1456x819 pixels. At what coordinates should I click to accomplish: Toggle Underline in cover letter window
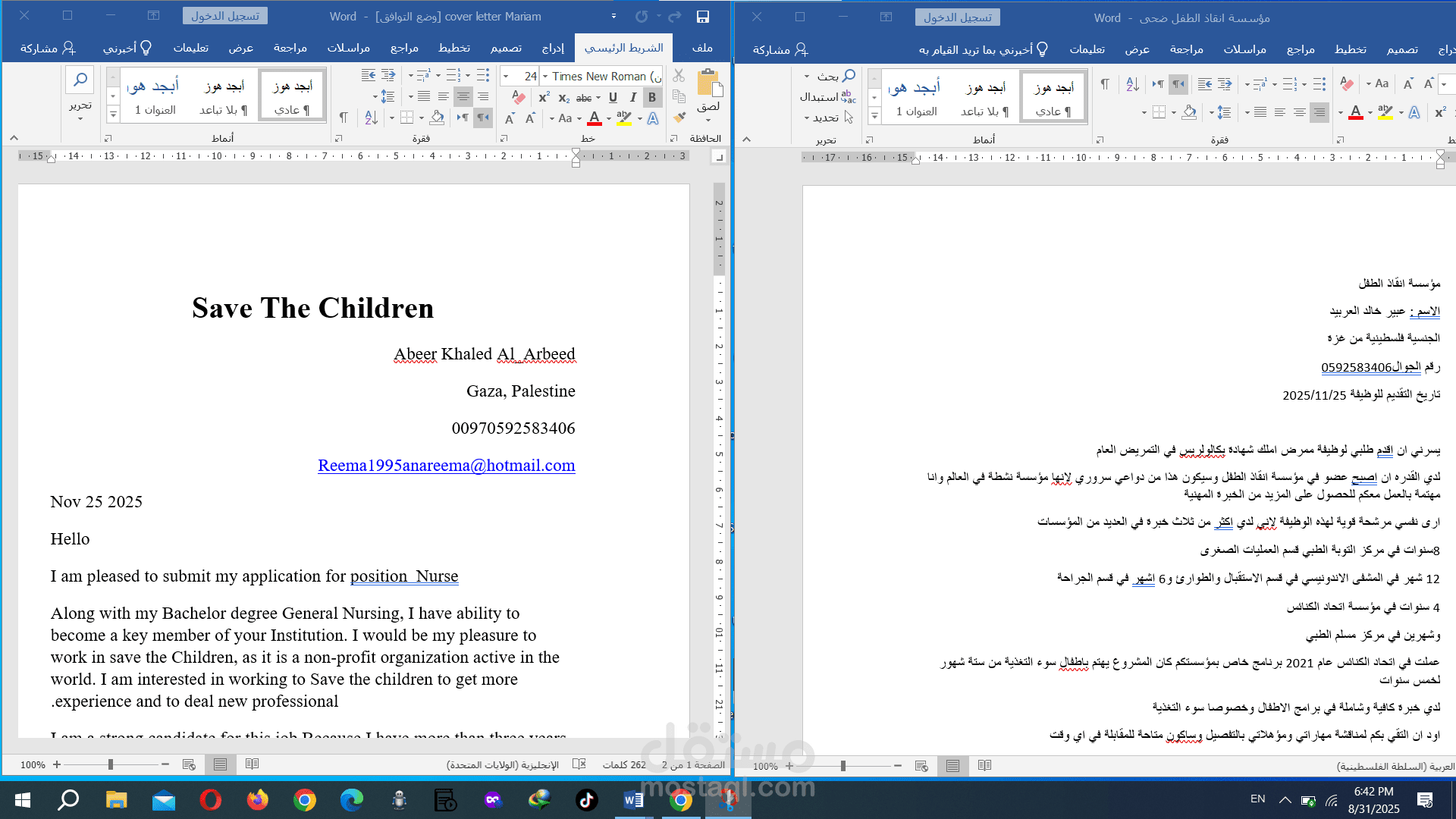click(613, 97)
